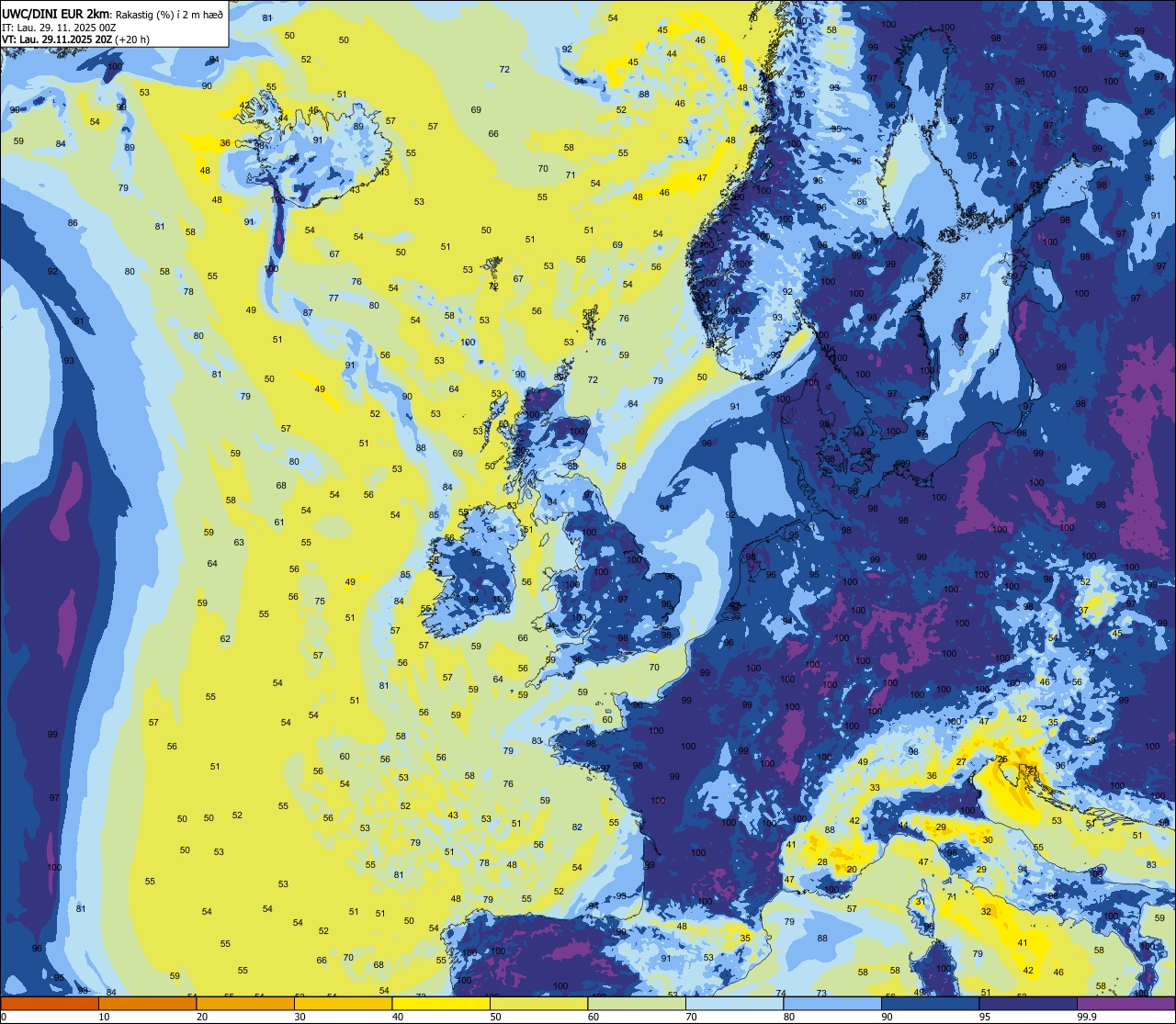Click the purple legend swatch above 99.9%

pyautogui.click(x=1125, y=1004)
